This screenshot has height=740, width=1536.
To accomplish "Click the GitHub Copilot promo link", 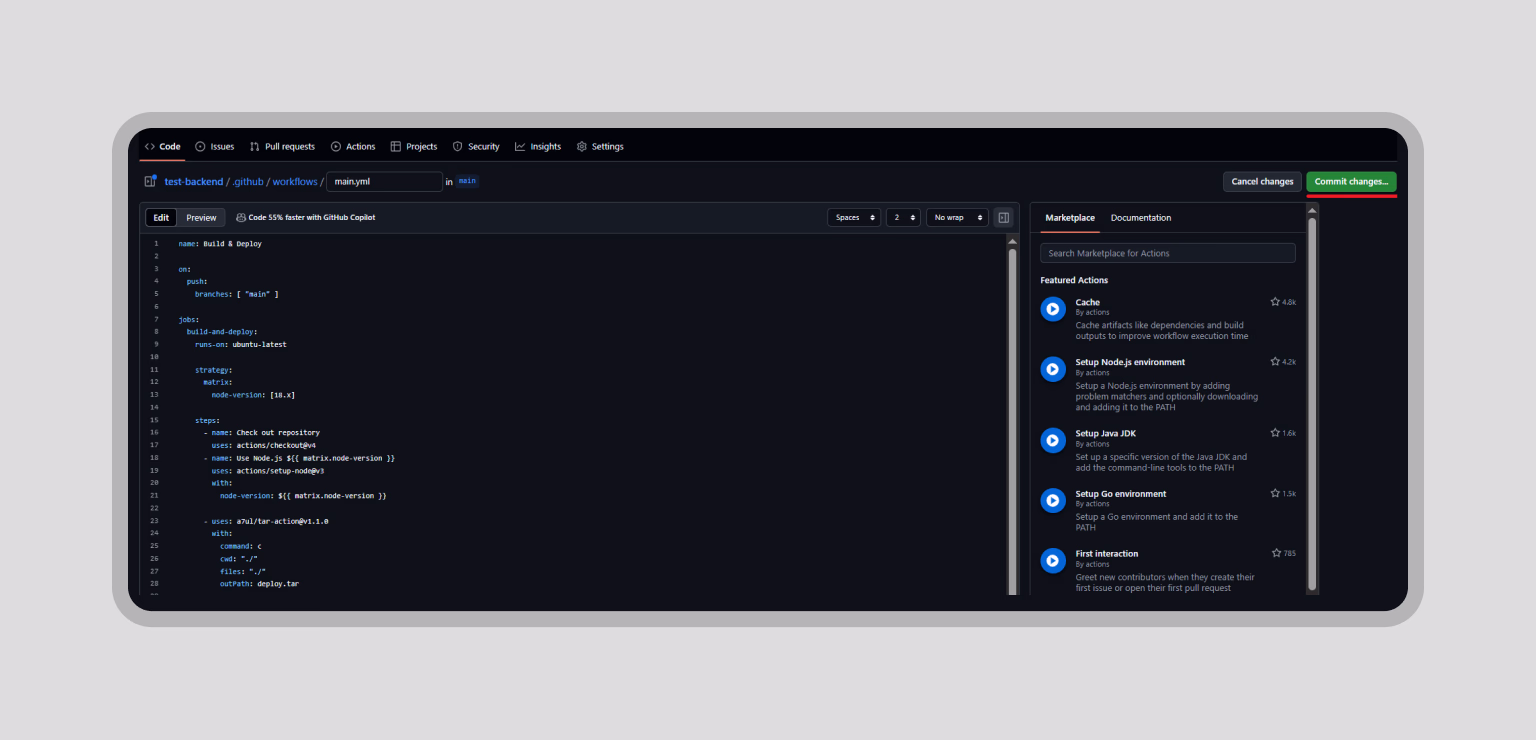I will [306, 217].
